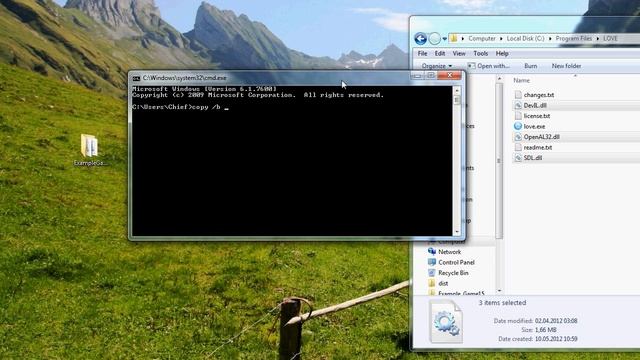Select Local Disk (C:) breadcrumb
Viewport: 640px width, 360px height.
[525, 38]
